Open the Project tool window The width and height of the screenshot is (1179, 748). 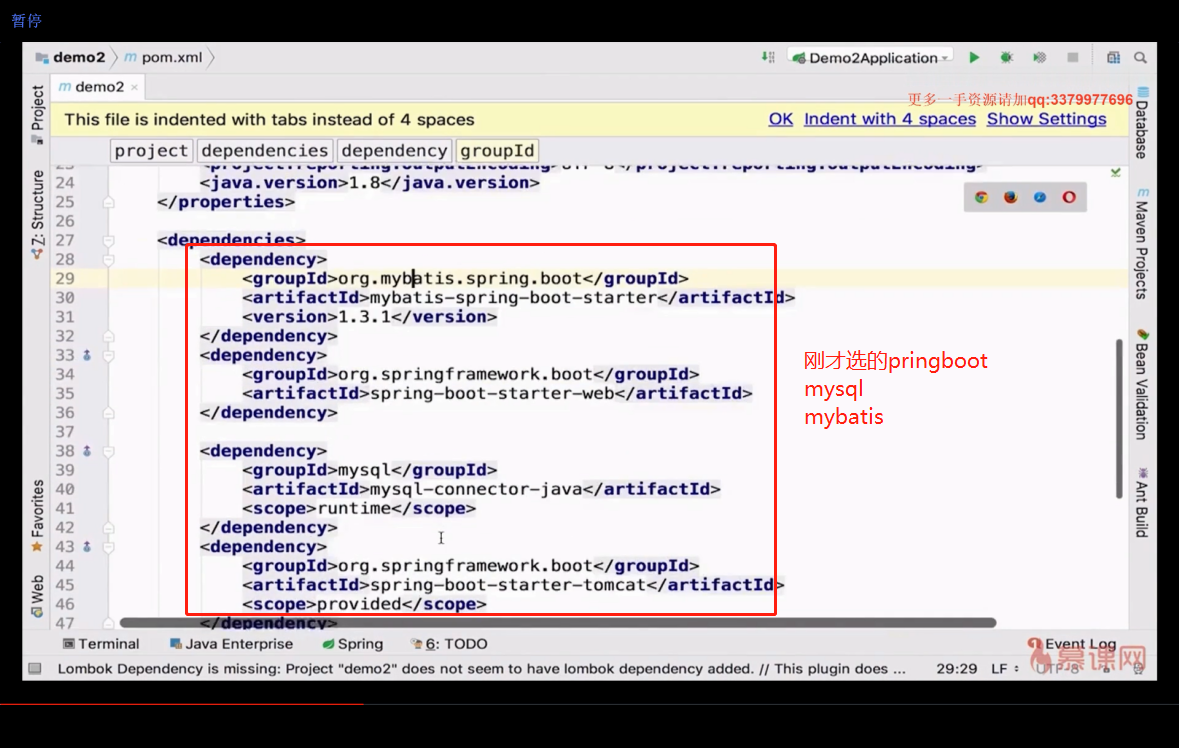coord(37,113)
